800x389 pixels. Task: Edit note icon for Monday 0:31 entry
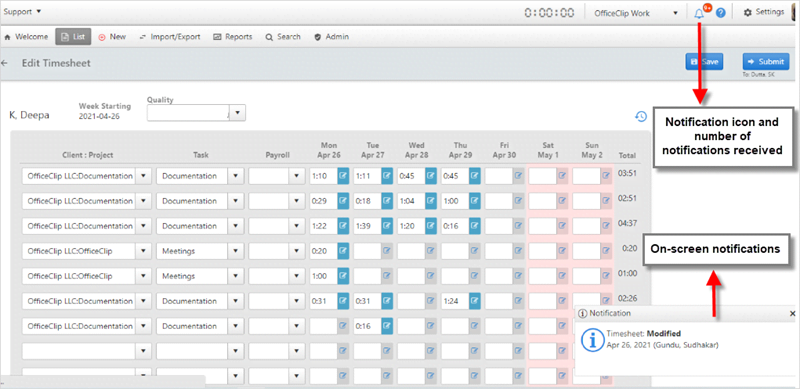click(343, 301)
